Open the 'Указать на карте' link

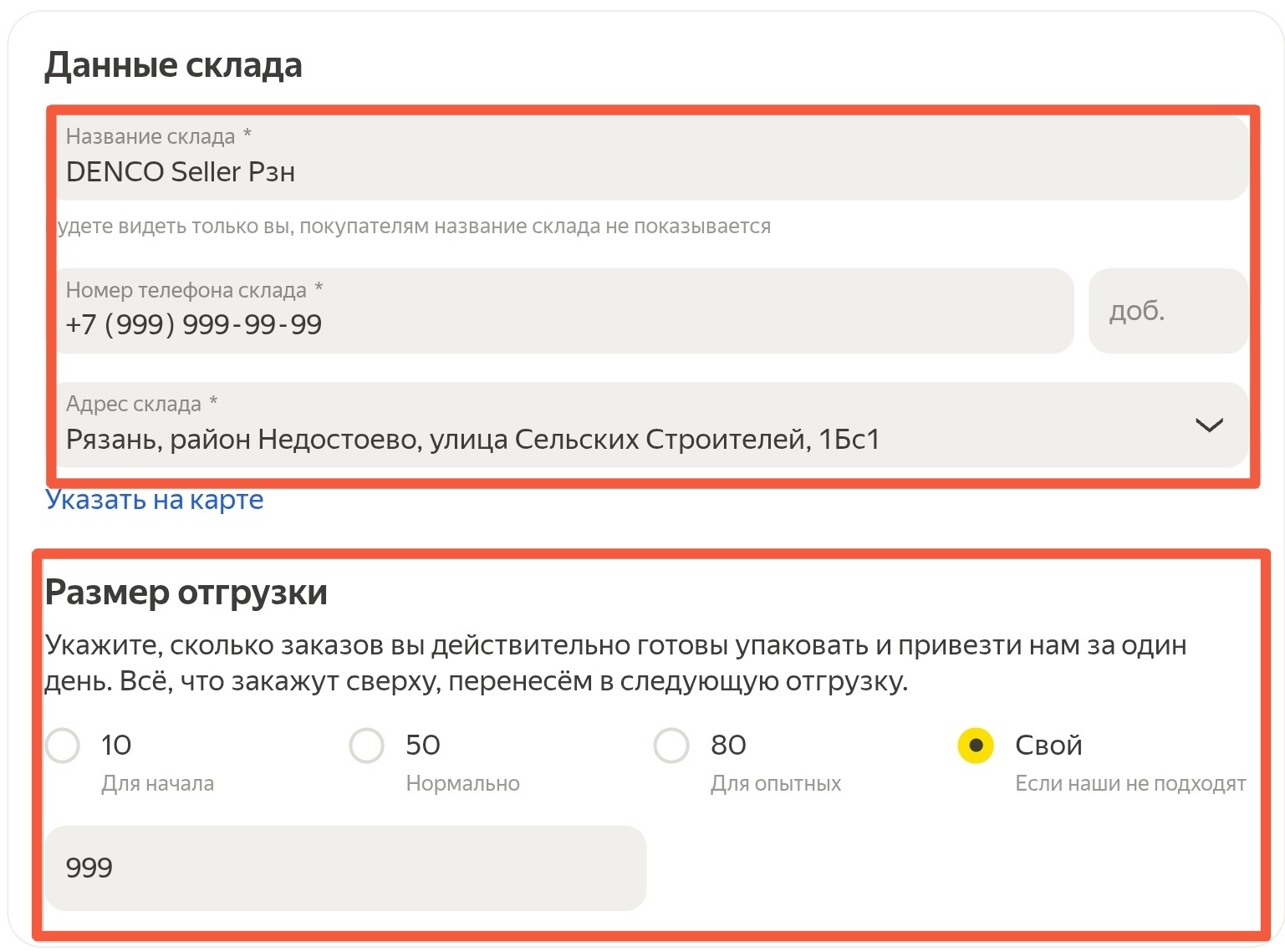(155, 500)
